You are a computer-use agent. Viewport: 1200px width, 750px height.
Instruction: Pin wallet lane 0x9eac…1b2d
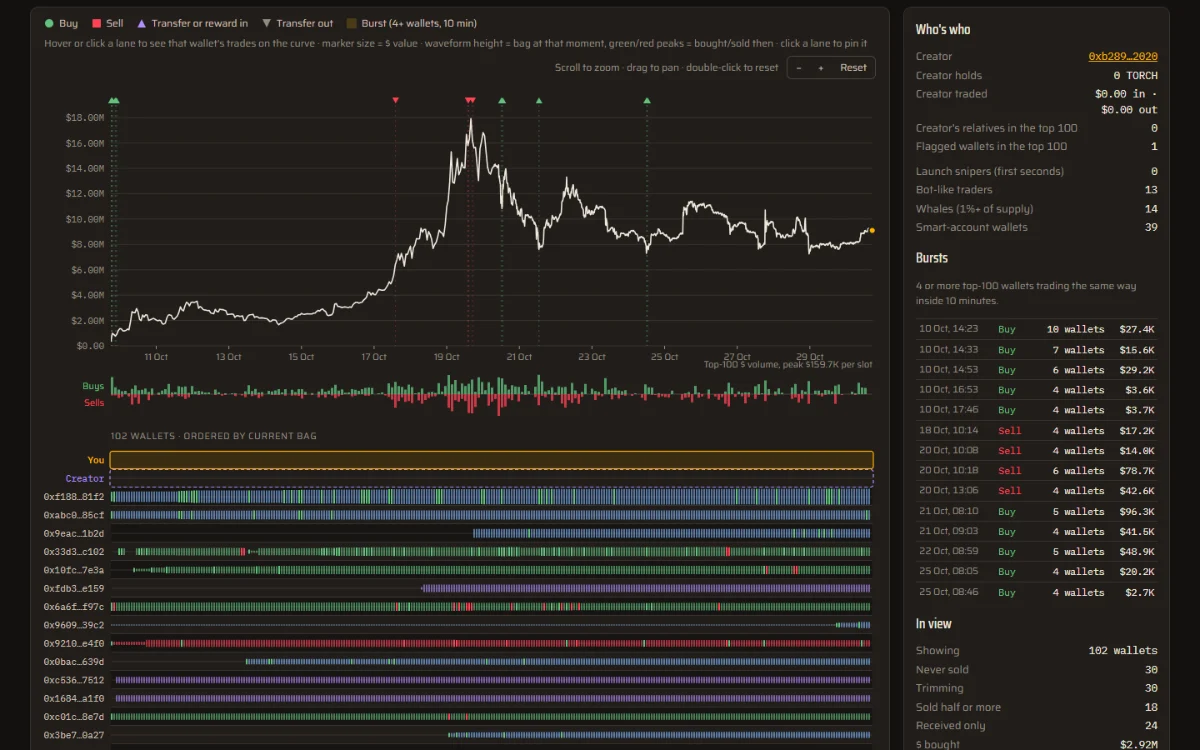pyautogui.click(x=491, y=533)
